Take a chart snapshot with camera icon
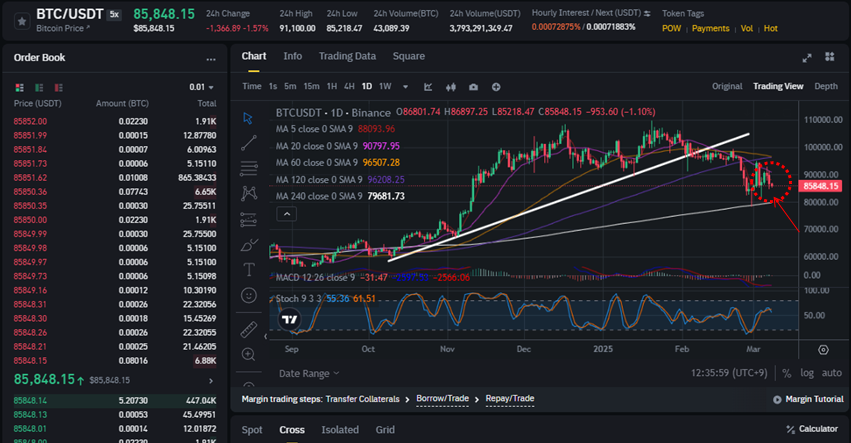Viewport: 851px width, 443px height. [x=473, y=87]
